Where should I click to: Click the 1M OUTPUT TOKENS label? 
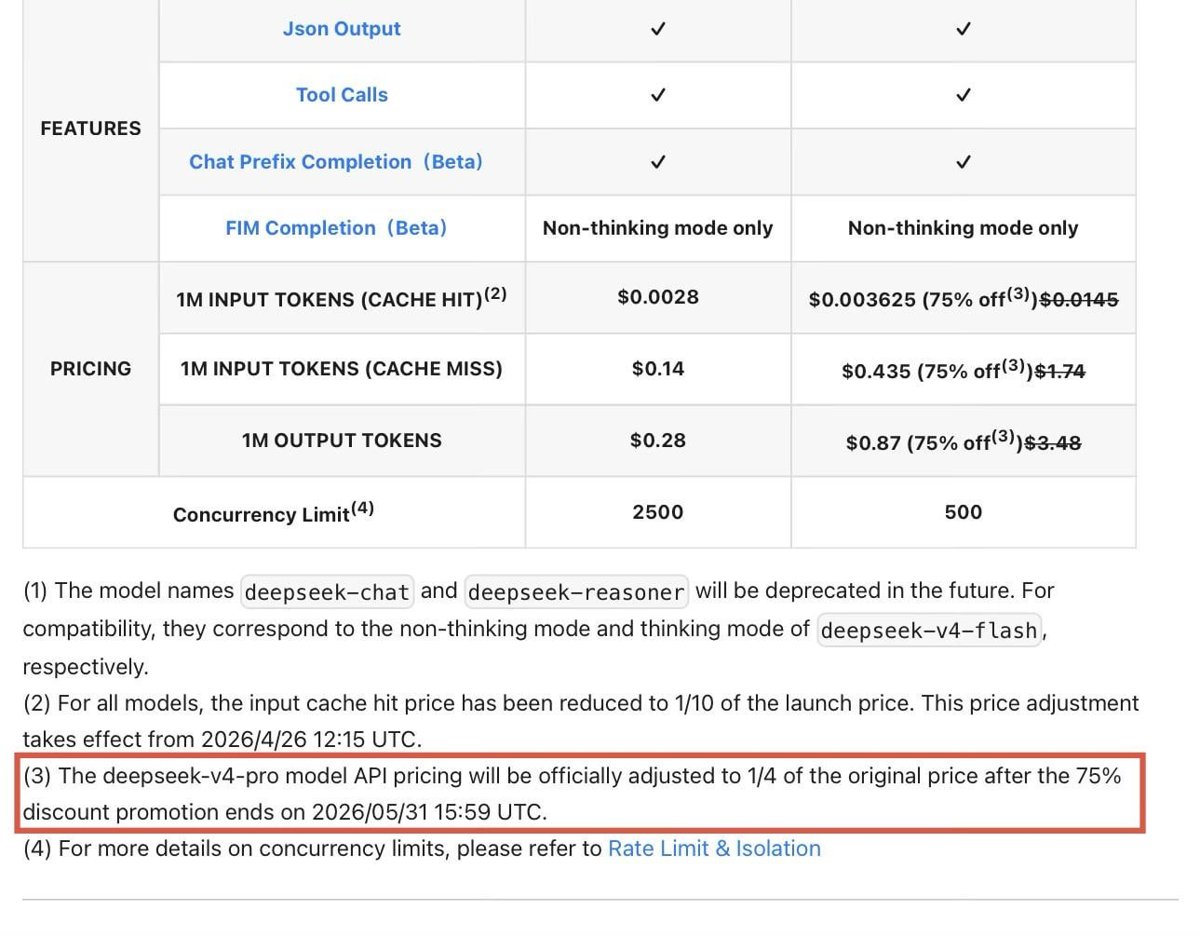[x=342, y=441]
